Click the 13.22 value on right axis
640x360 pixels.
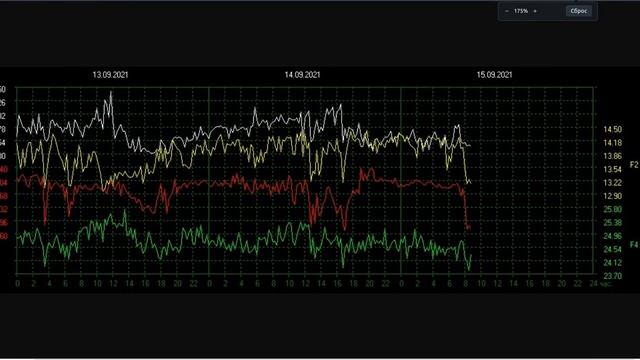(x=613, y=182)
